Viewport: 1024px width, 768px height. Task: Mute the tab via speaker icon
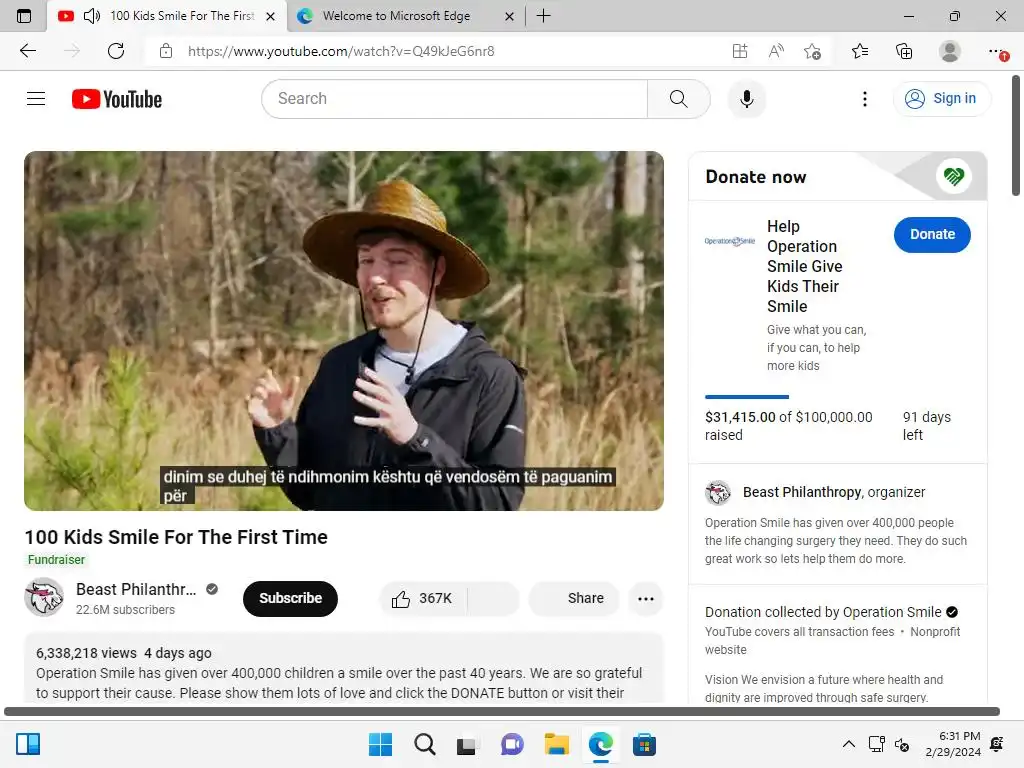pos(92,16)
